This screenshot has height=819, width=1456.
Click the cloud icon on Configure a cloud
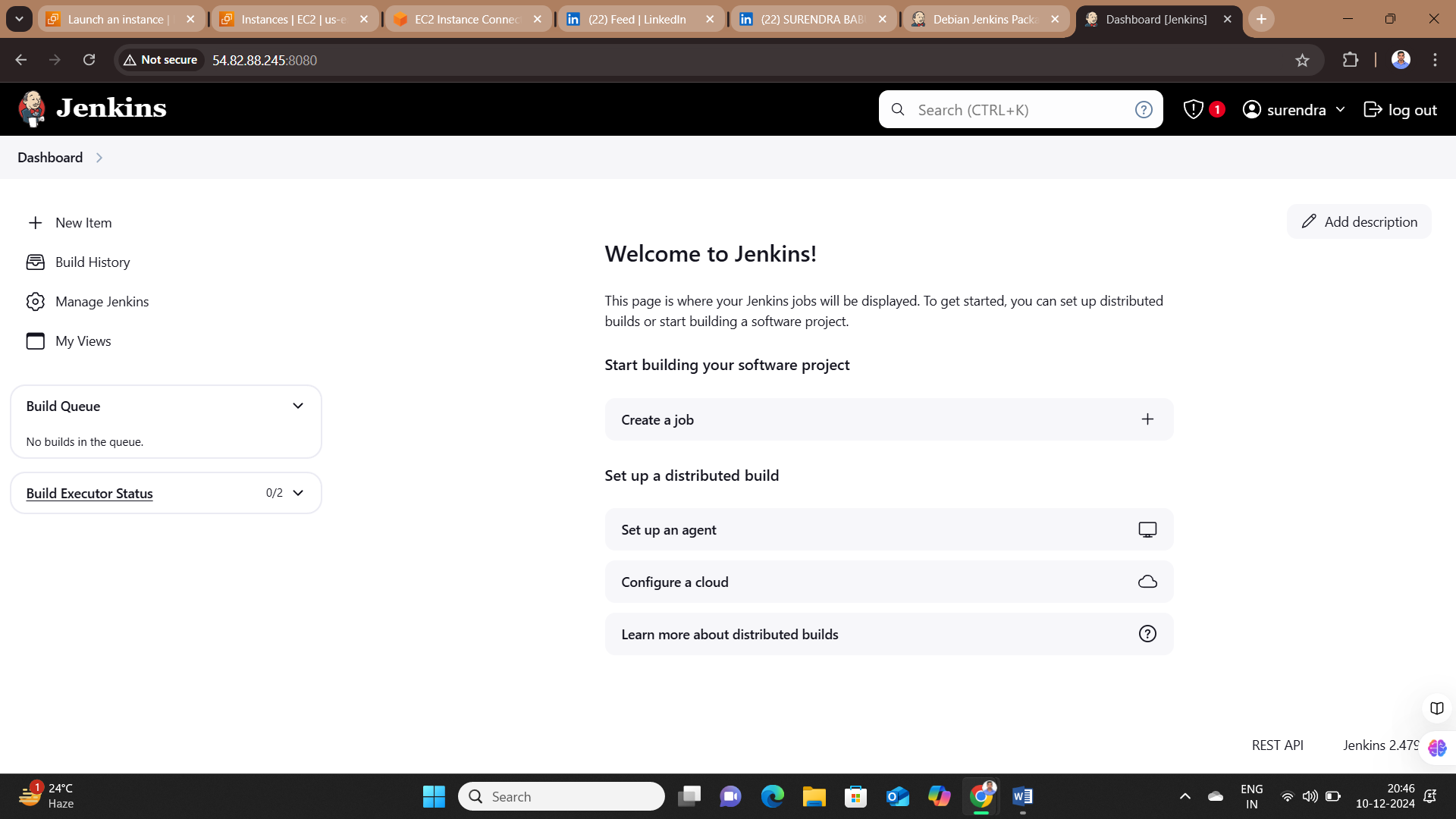pyautogui.click(x=1147, y=582)
